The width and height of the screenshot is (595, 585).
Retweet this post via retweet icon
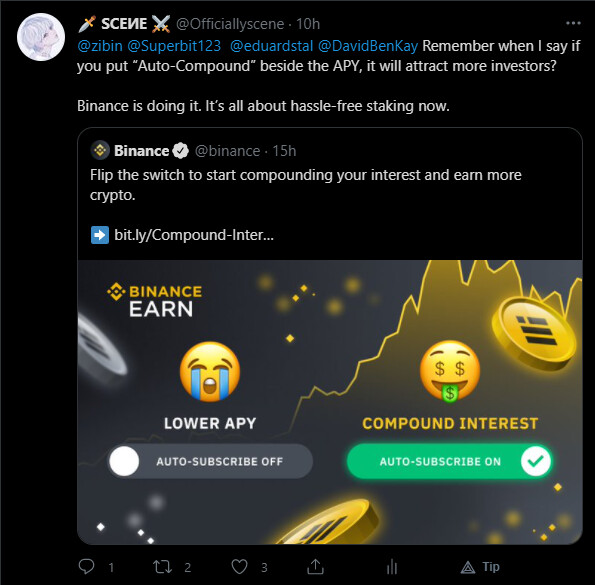tap(162, 567)
